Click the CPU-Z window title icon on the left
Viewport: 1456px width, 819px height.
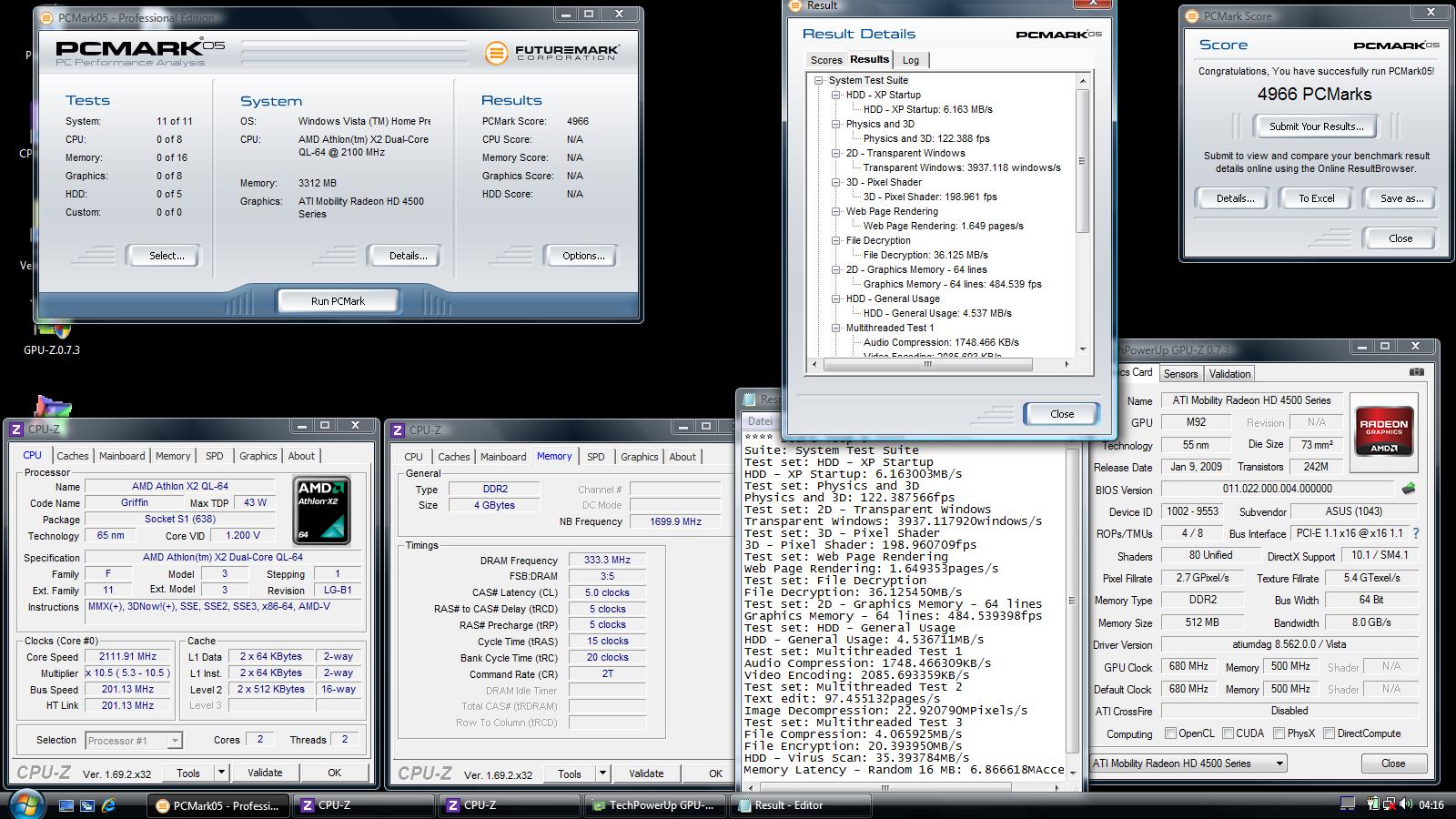coord(16,430)
